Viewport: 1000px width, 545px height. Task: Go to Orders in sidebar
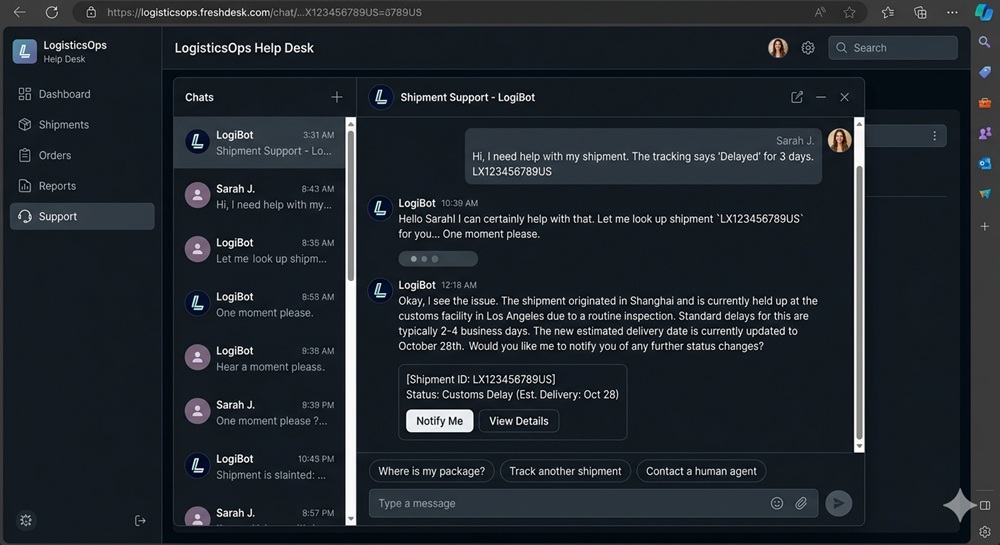click(x=82, y=156)
